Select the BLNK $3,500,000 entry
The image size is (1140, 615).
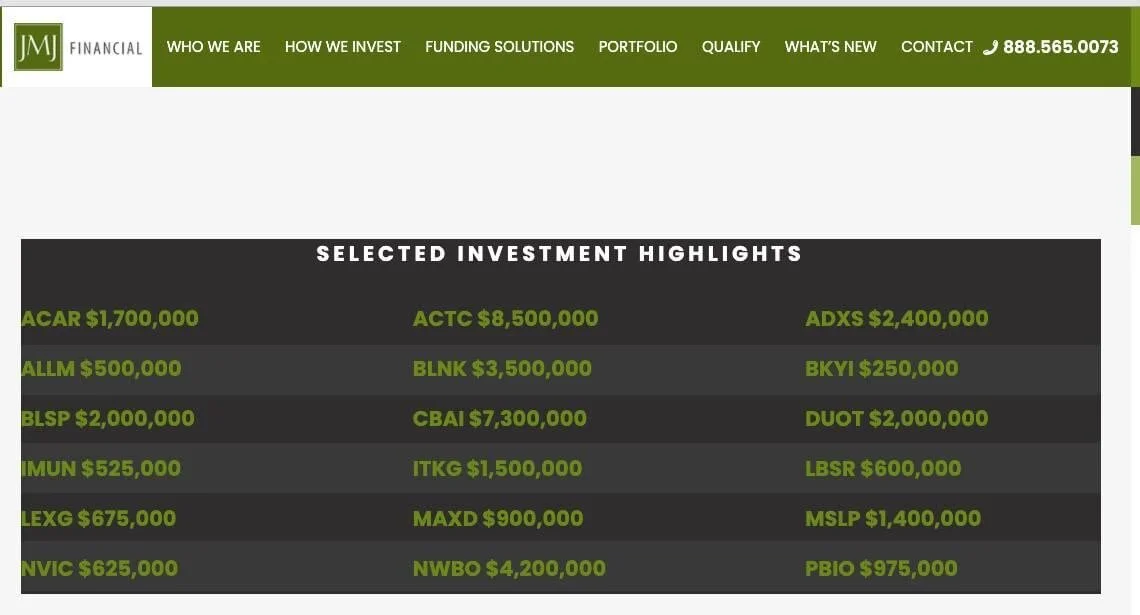pos(502,369)
